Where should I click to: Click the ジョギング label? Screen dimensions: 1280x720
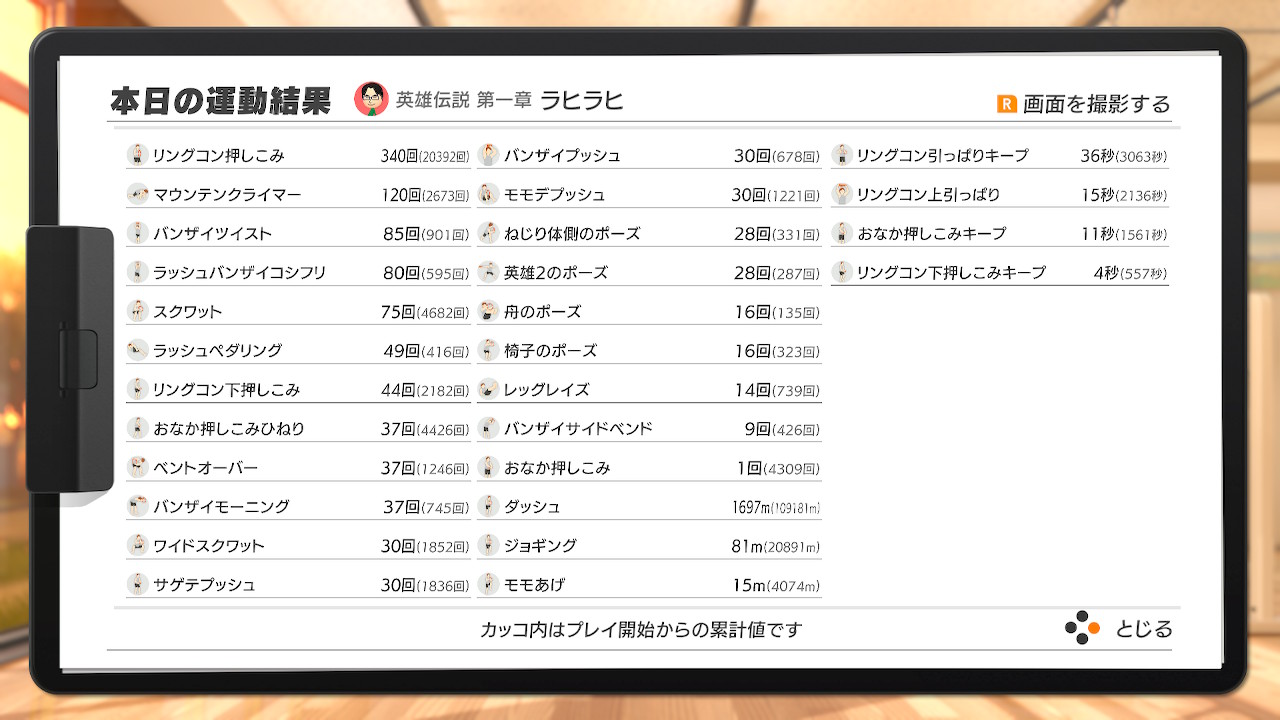click(541, 546)
